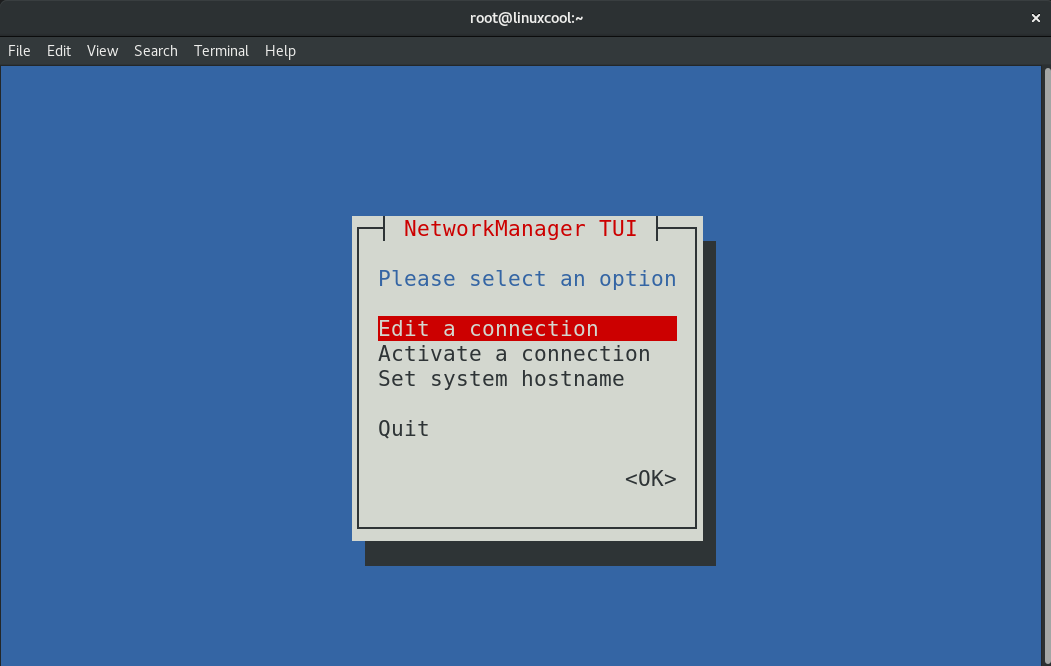Click the root@linuxcool window title bar
Screen dimensions: 1051x666
click(525, 18)
